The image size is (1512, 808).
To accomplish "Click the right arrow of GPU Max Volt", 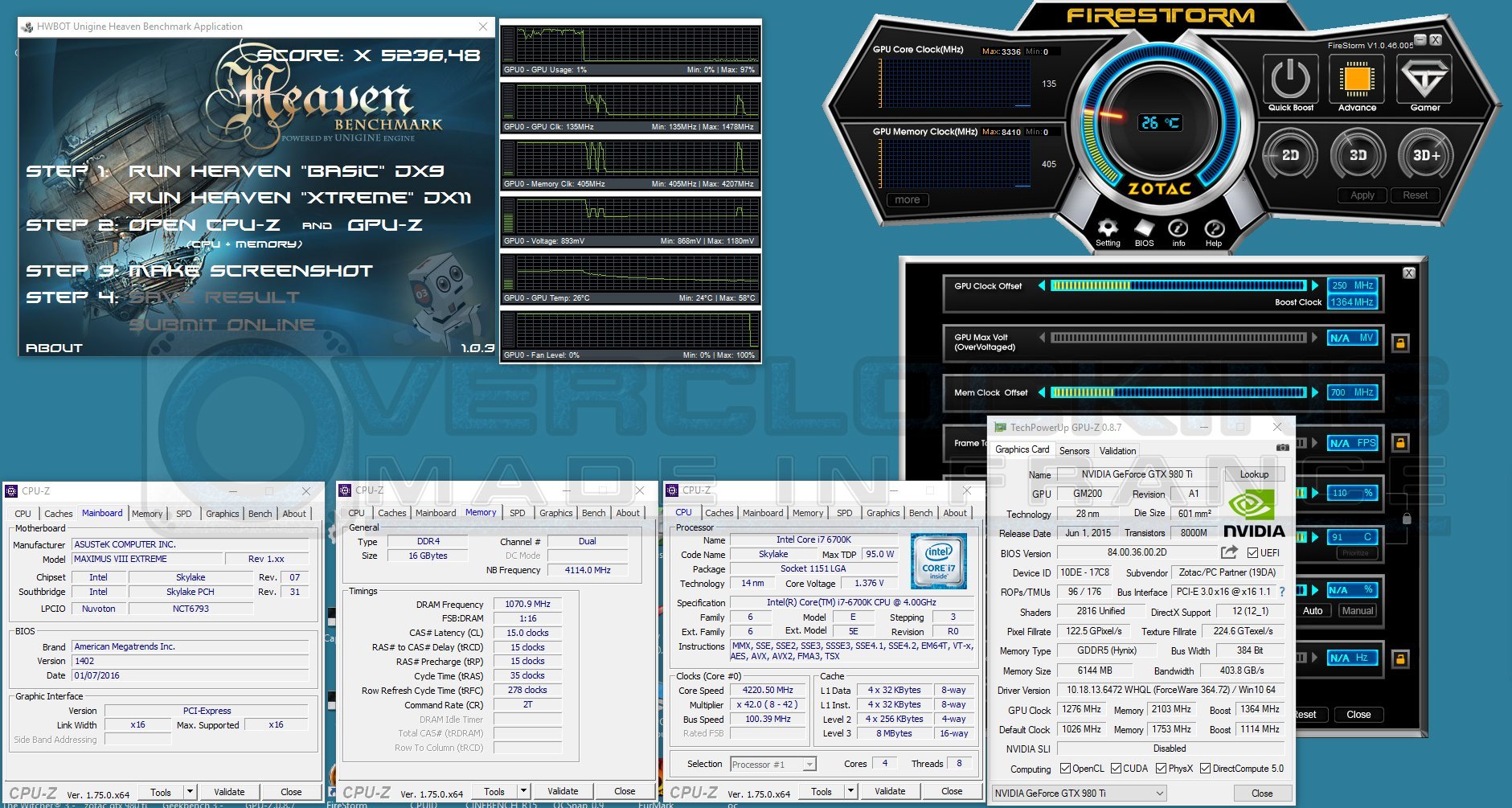I will [x=1315, y=338].
